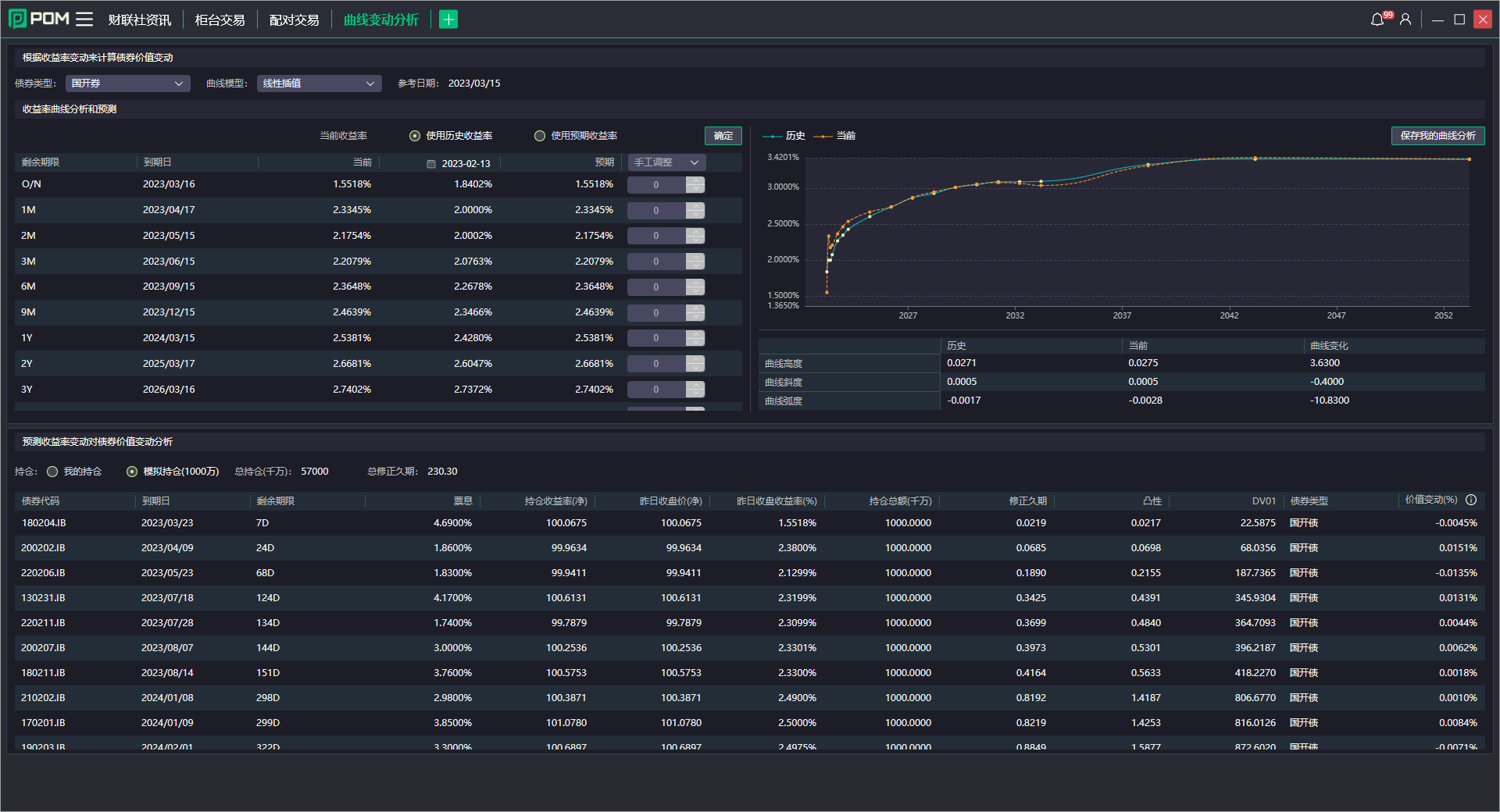Click the 确定 button
This screenshot has width=1500, height=812.
click(723, 136)
